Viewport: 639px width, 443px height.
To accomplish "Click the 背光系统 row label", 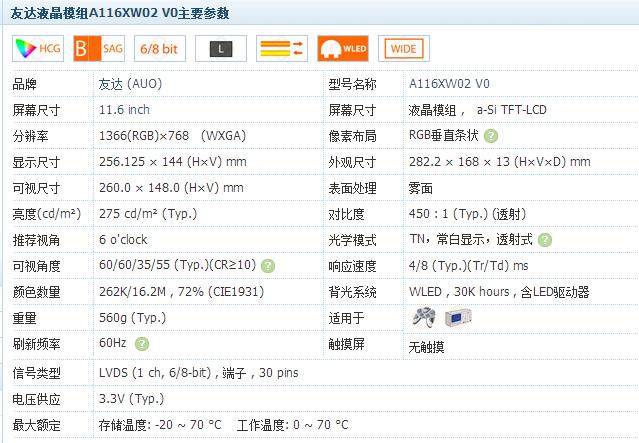I will tap(353, 292).
